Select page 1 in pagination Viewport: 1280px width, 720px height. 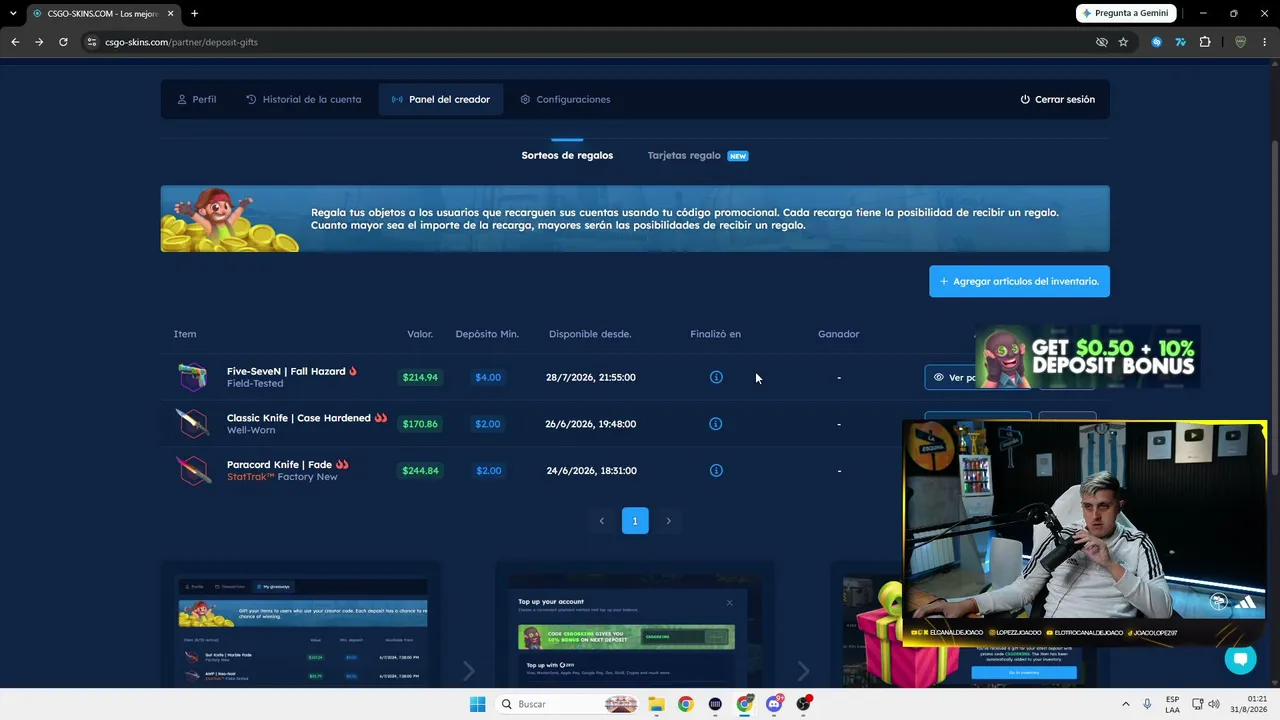coord(635,521)
